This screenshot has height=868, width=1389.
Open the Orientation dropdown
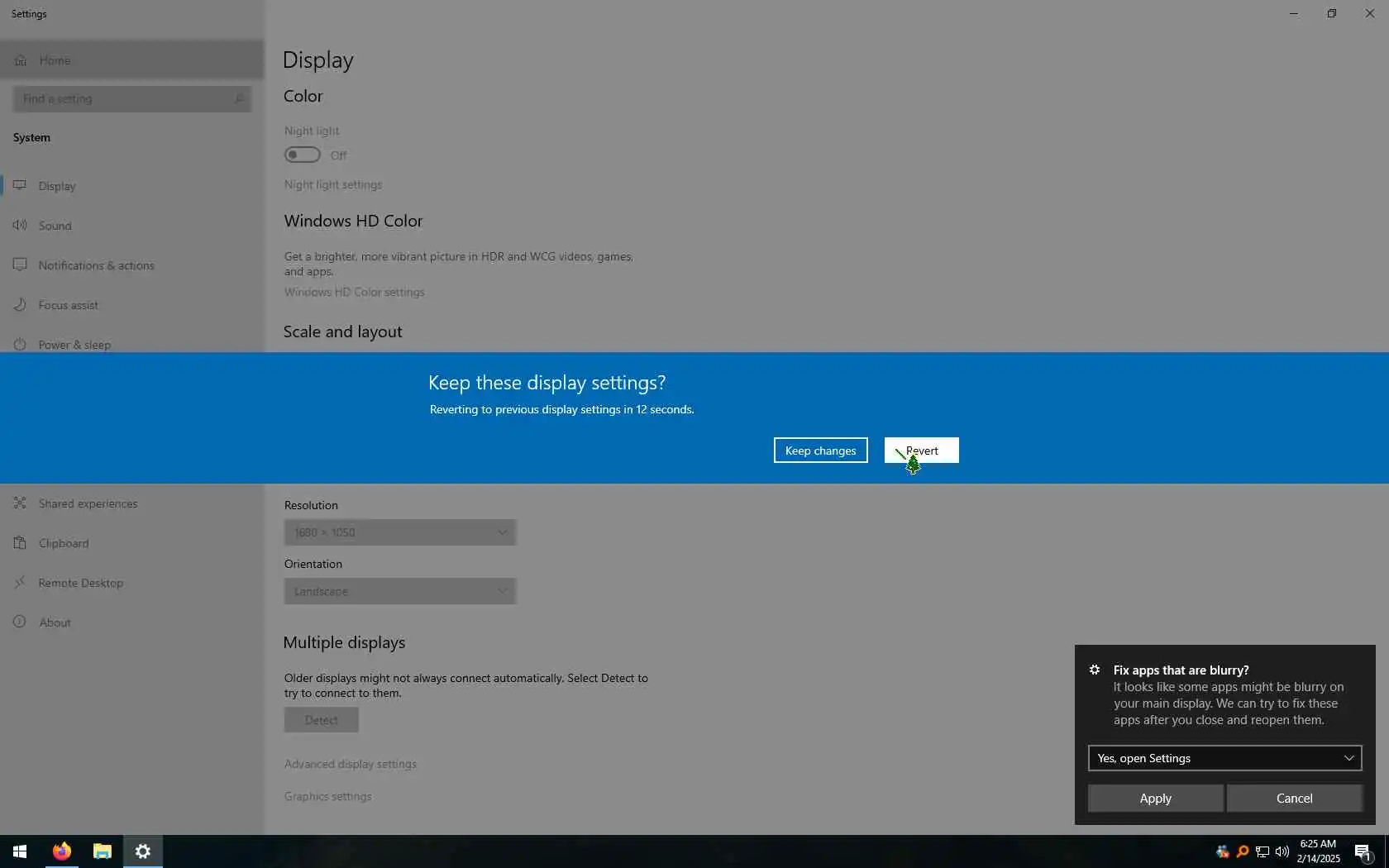(x=400, y=591)
